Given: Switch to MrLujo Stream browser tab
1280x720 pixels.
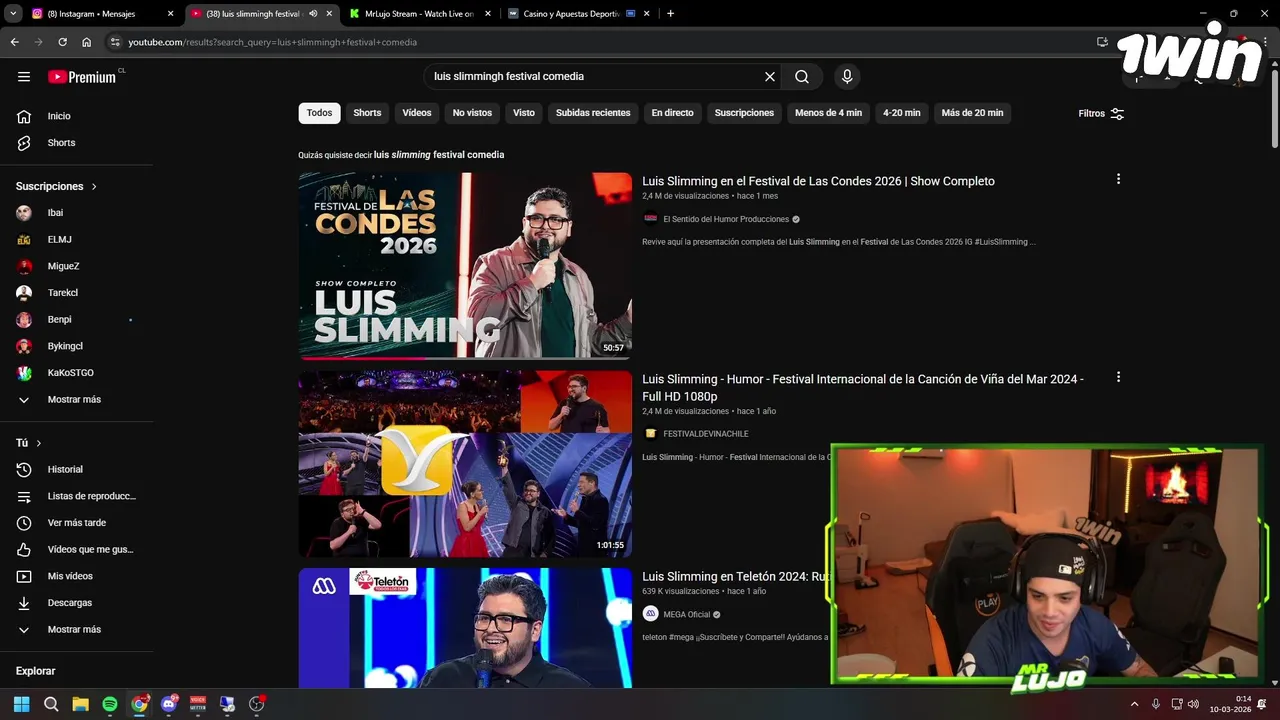Looking at the screenshot, I should click(x=420, y=14).
